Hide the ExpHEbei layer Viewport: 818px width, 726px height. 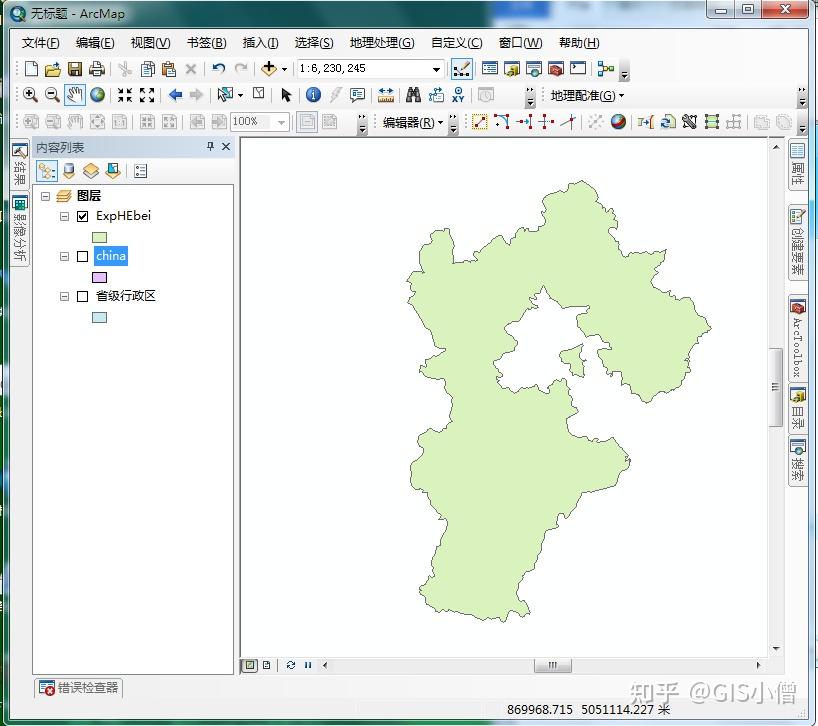83,216
